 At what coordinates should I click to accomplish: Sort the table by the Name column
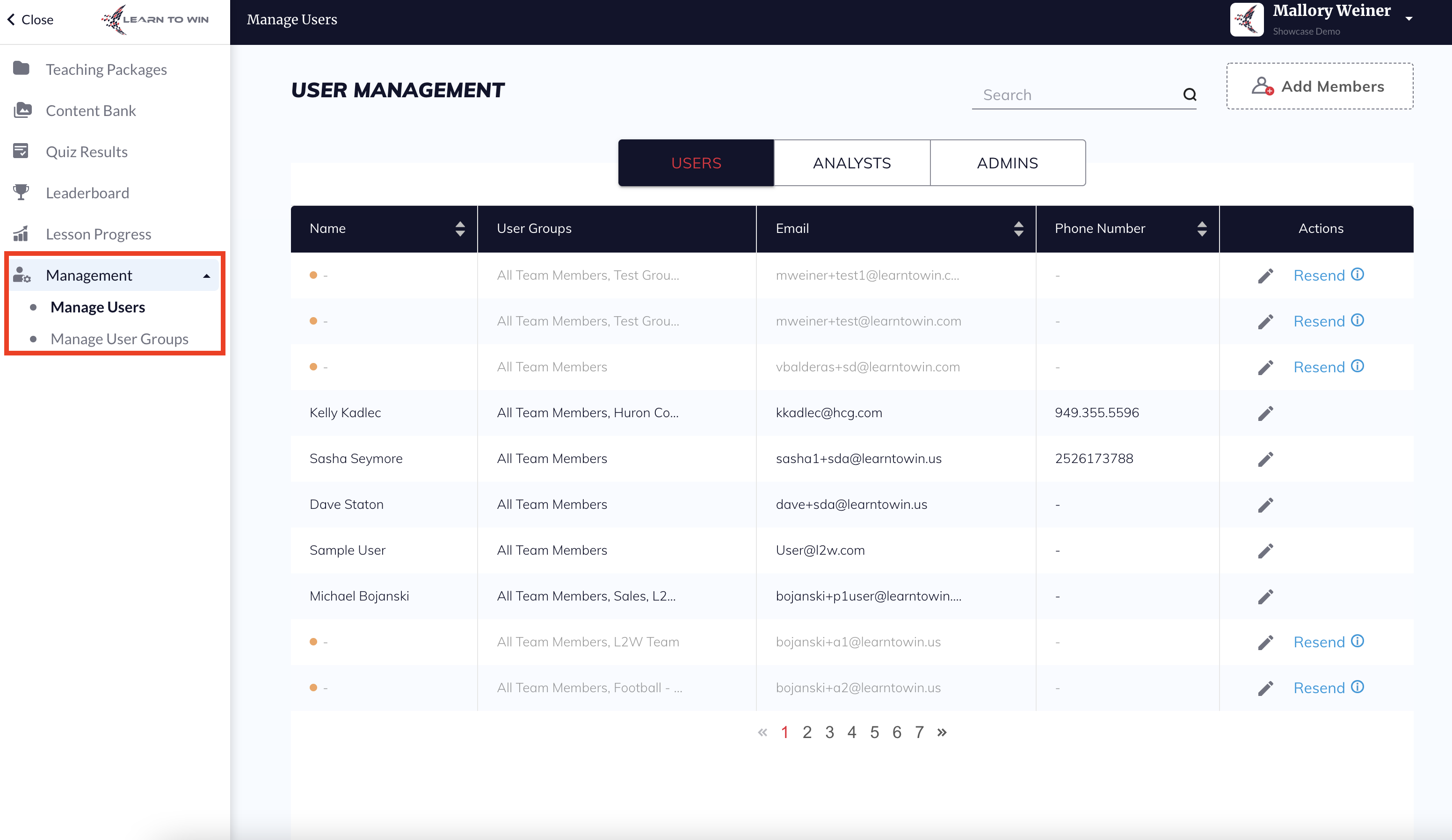(460, 229)
